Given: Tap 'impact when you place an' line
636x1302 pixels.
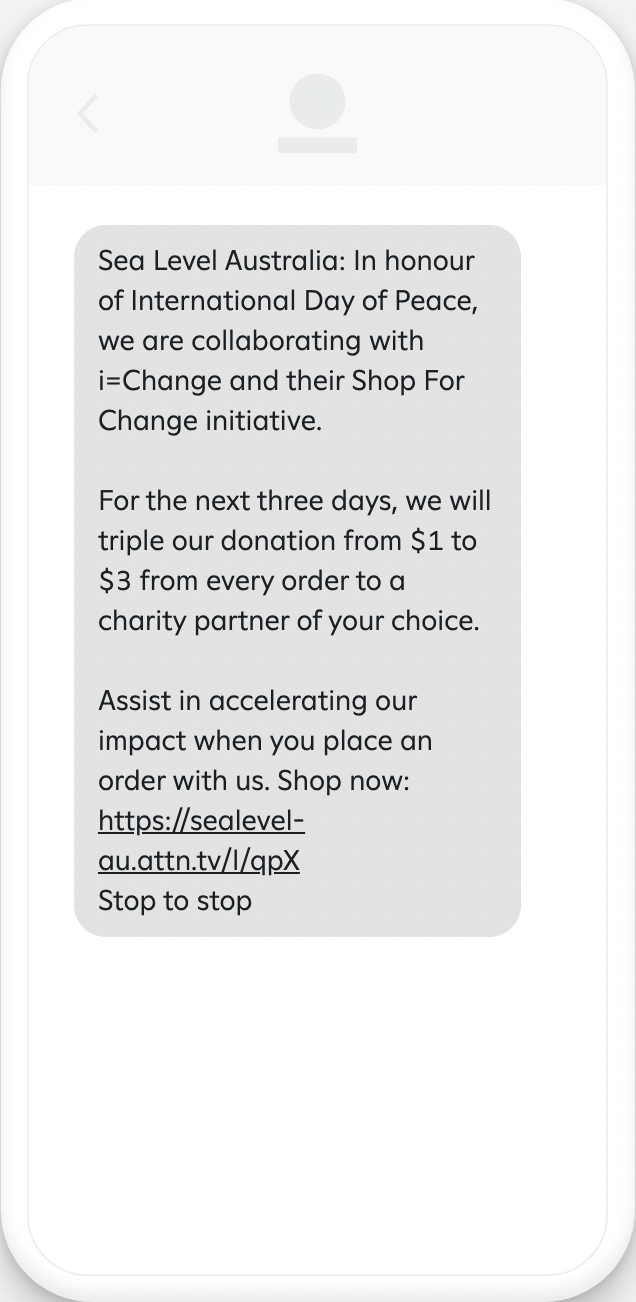Looking at the screenshot, I should click(265, 741).
